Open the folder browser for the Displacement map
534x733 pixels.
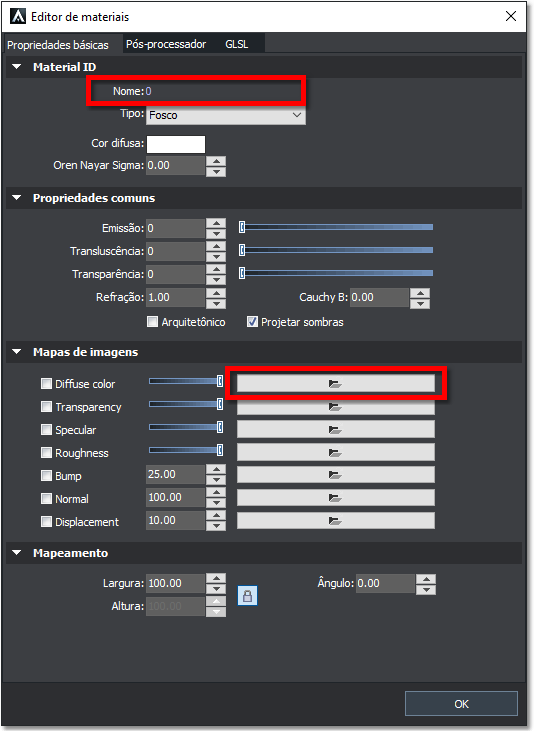335,520
